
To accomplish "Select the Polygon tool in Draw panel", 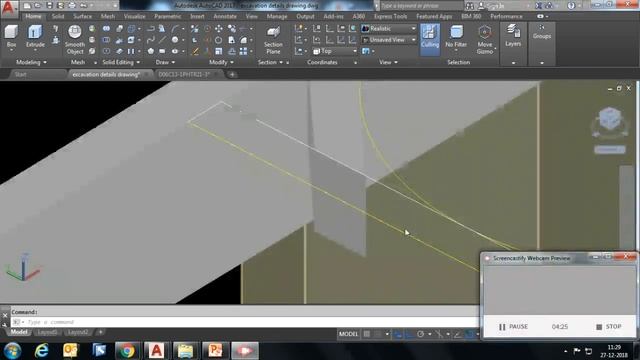I will (151, 51).
